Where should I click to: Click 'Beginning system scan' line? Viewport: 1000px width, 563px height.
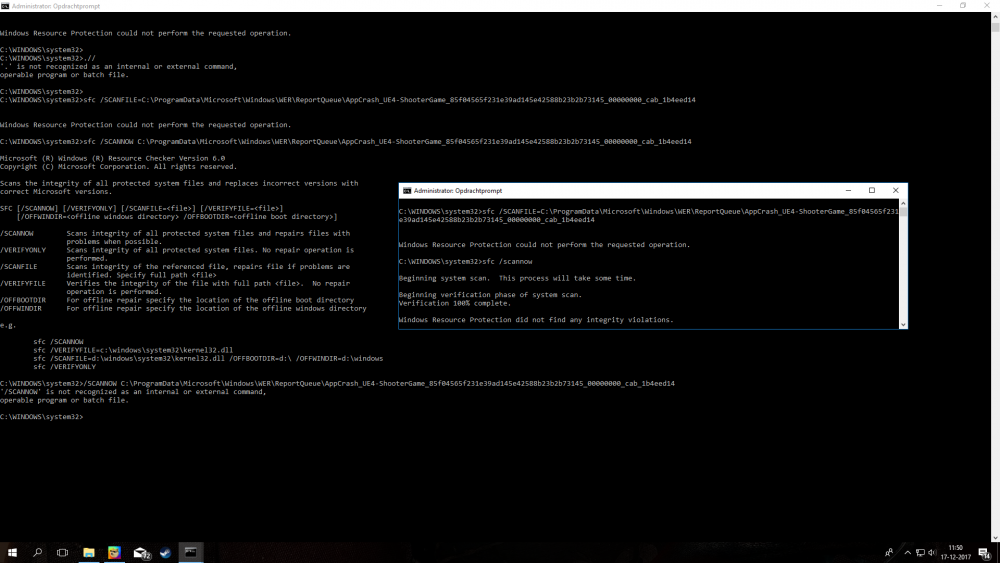click(x=517, y=278)
